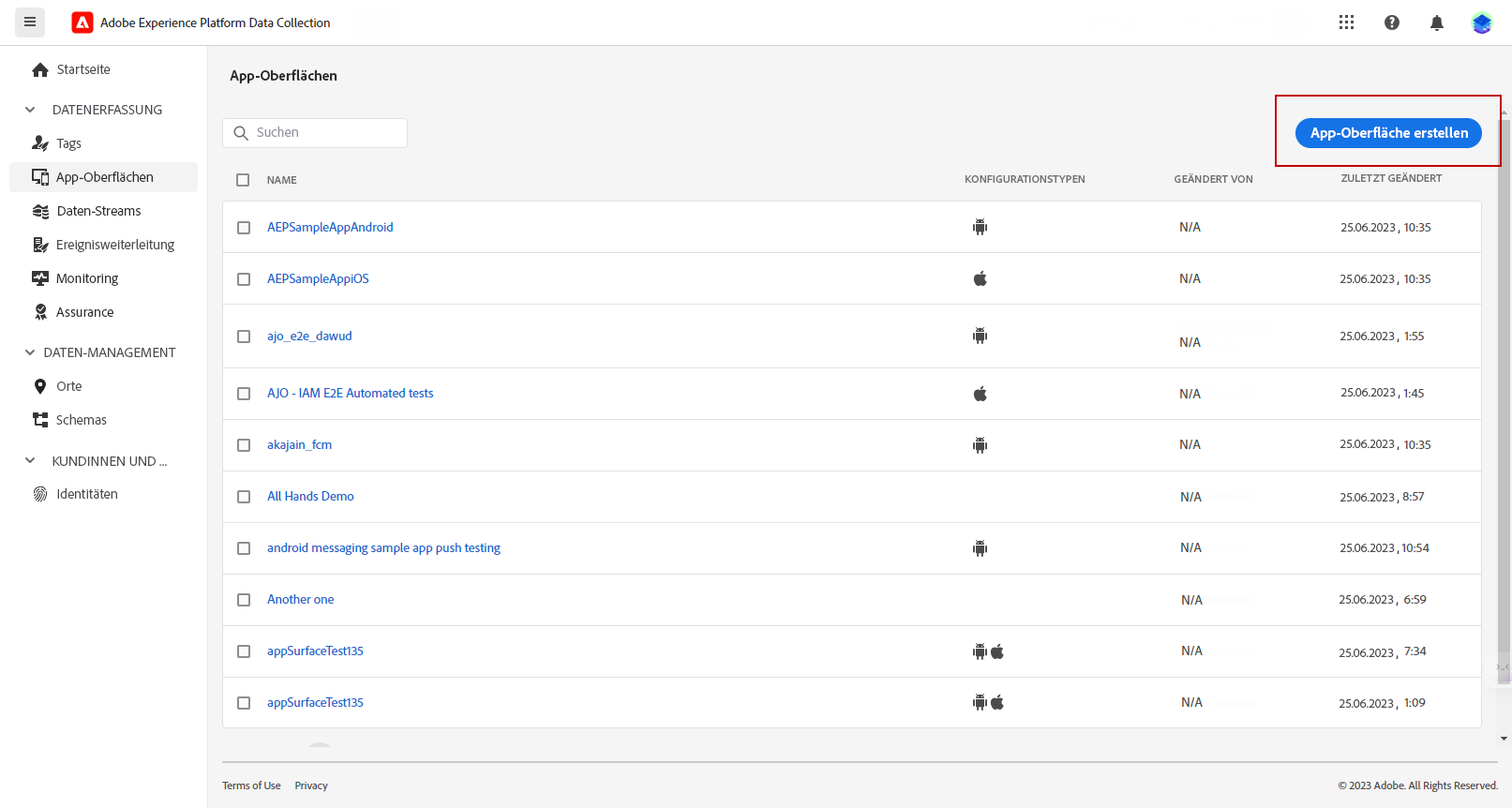
Task: Click the Tags icon in the sidebar
Action: (x=40, y=143)
